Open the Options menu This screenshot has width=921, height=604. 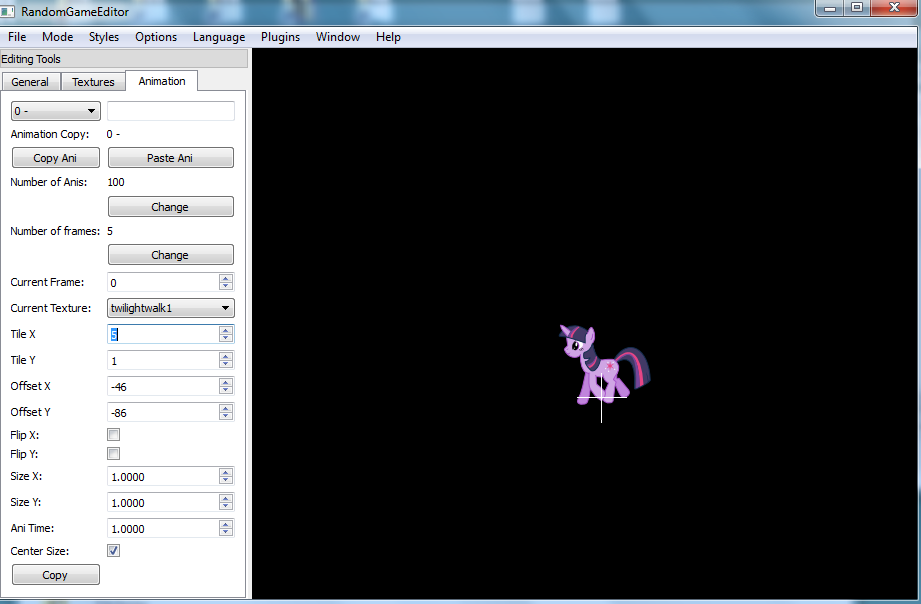pyautogui.click(x=156, y=36)
